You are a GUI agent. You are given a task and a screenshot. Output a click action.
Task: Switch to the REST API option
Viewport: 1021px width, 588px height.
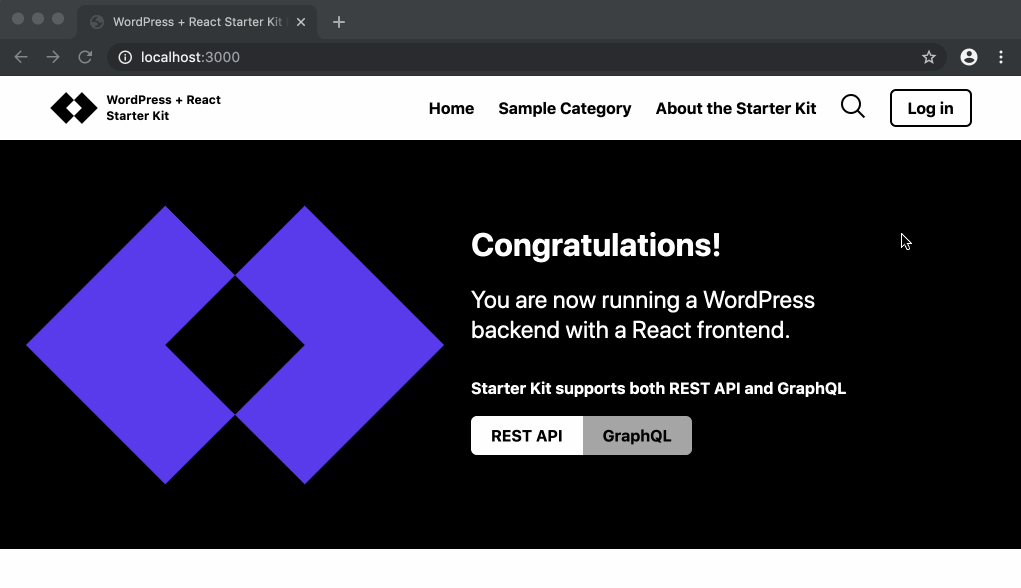pyautogui.click(x=527, y=435)
